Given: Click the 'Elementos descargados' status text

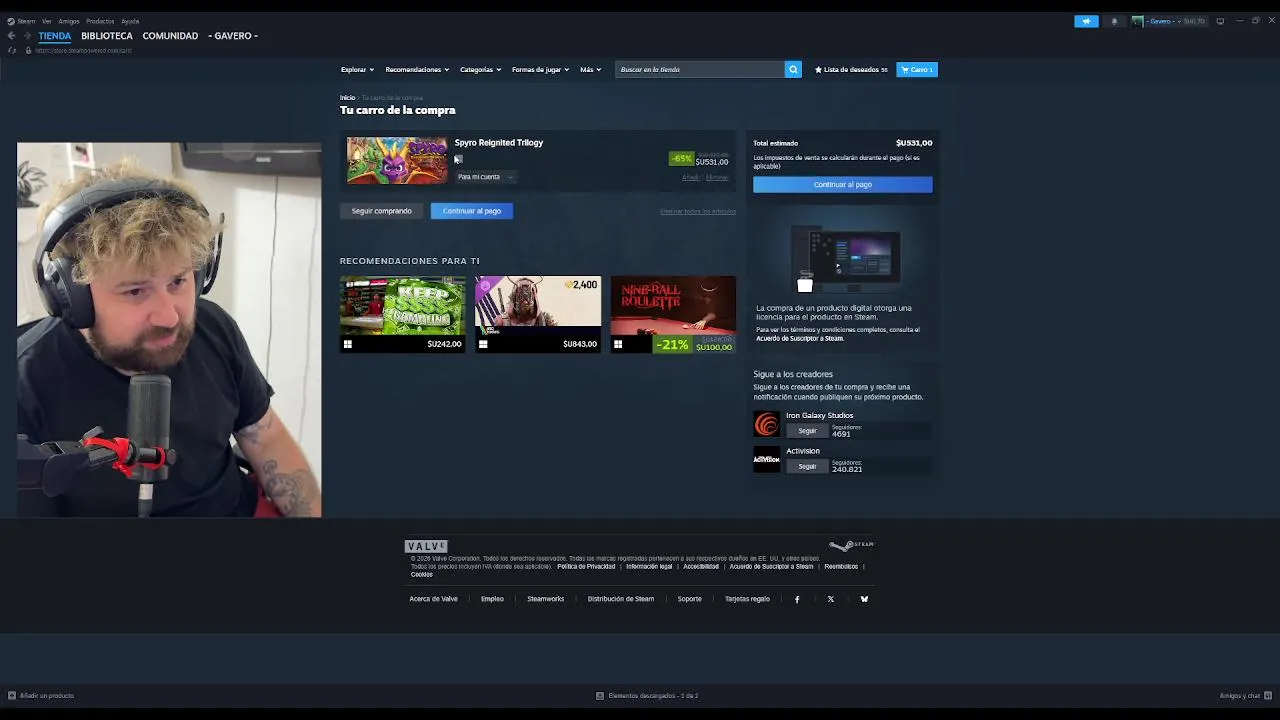Looking at the screenshot, I should pos(653,695).
